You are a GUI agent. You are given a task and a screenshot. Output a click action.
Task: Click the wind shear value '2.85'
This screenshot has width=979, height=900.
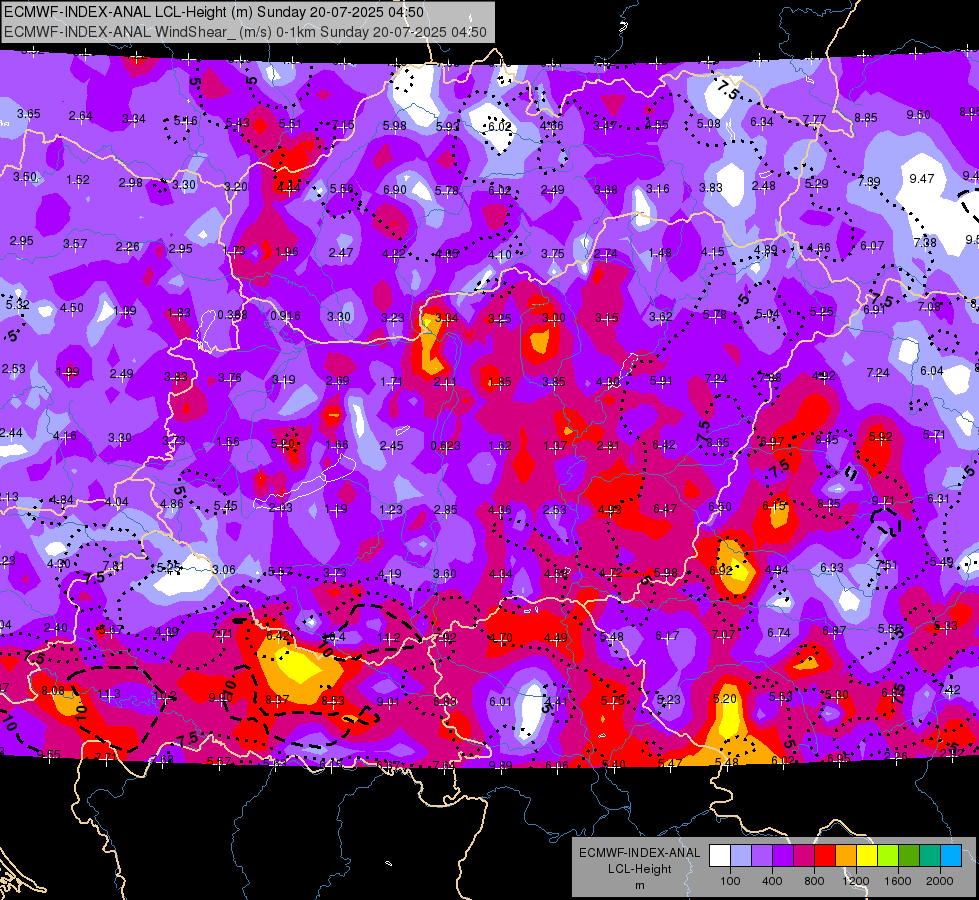(x=445, y=510)
